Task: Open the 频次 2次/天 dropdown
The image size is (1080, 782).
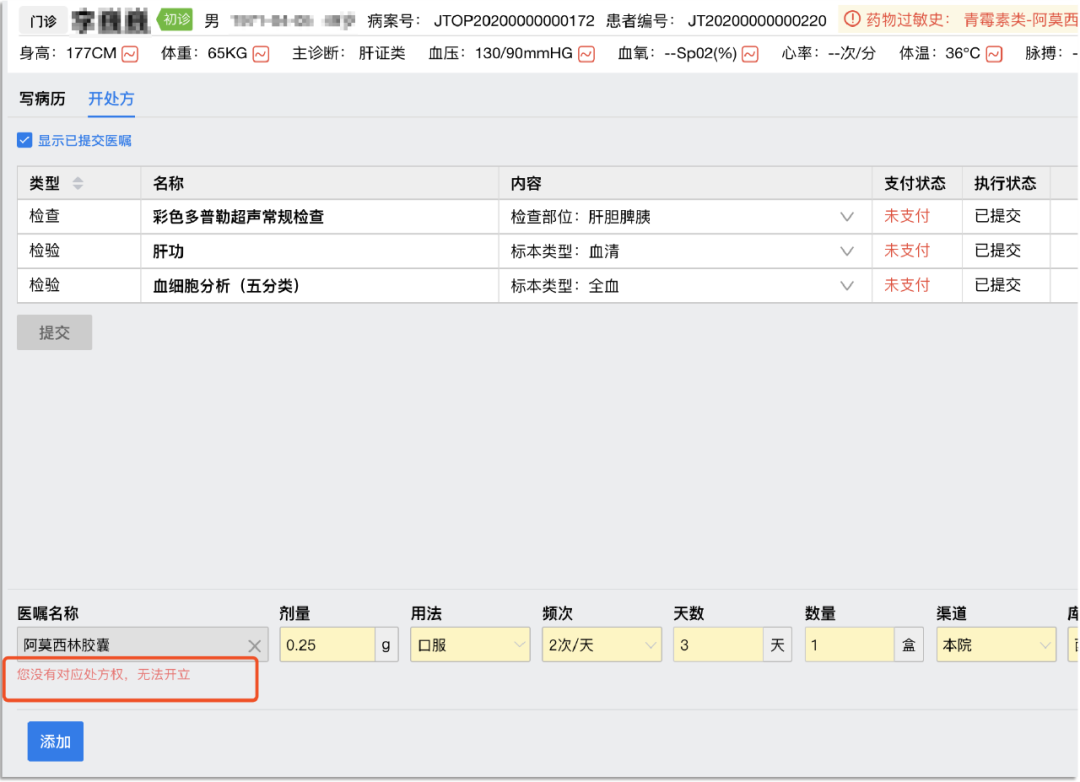Action: click(601, 645)
